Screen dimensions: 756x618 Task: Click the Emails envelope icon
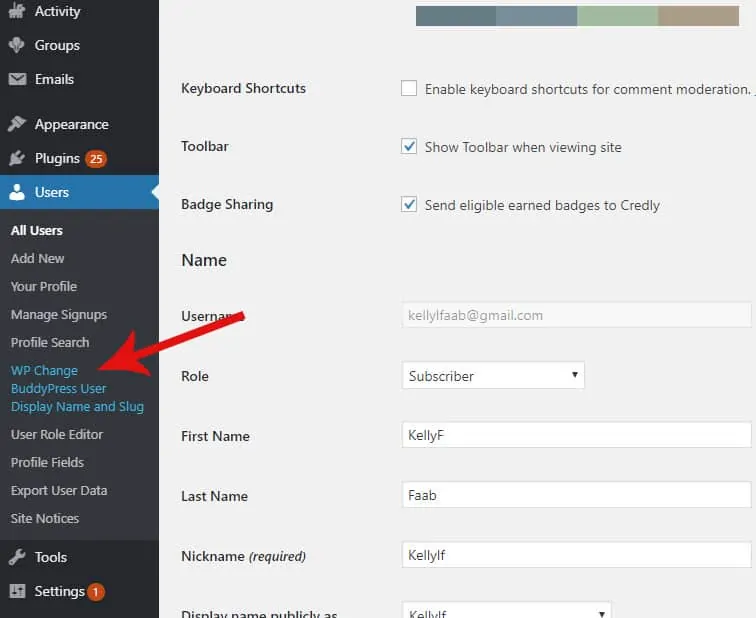(17, 79)
